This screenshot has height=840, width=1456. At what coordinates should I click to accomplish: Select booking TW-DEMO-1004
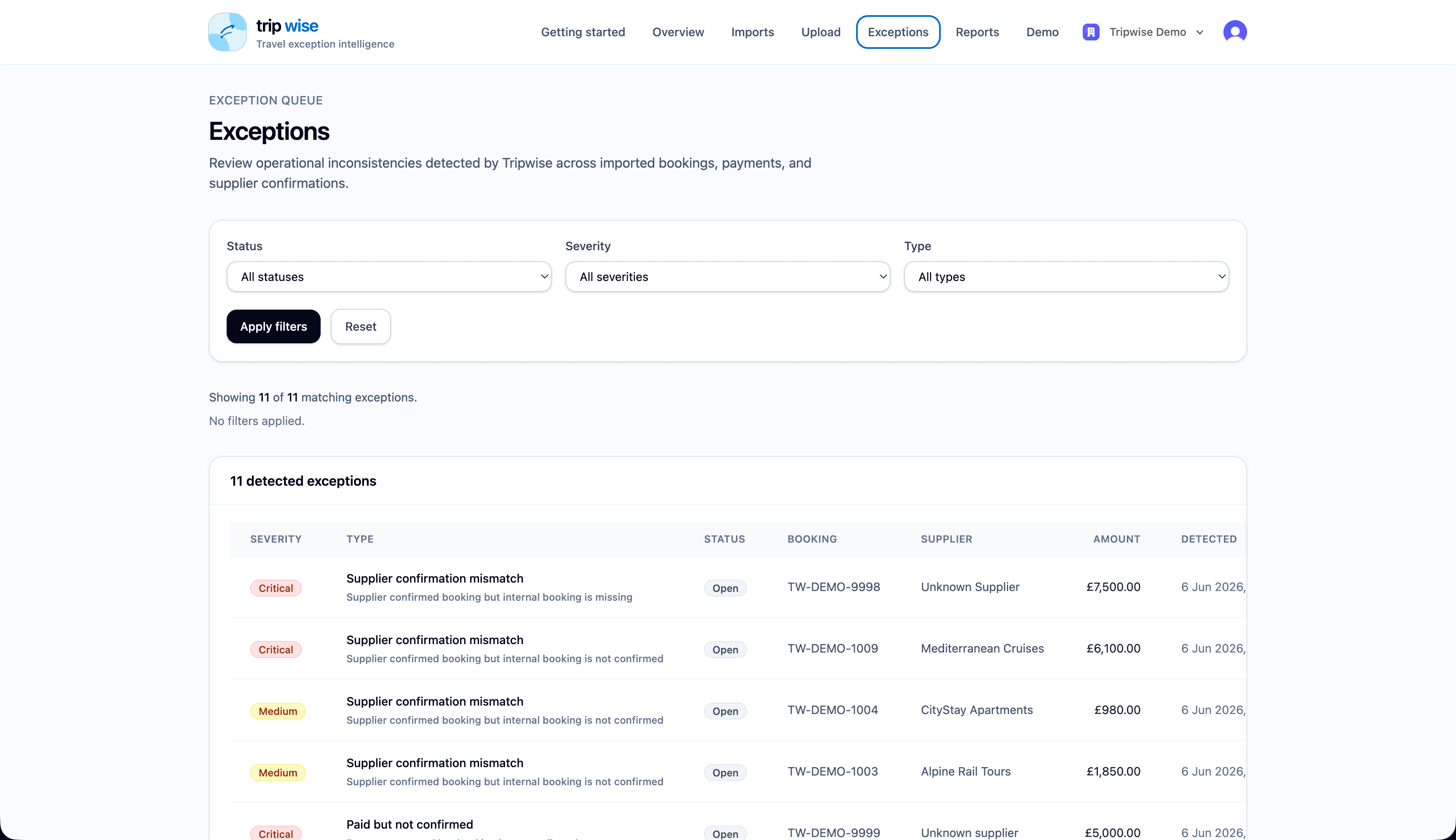[x=832, y=710]
